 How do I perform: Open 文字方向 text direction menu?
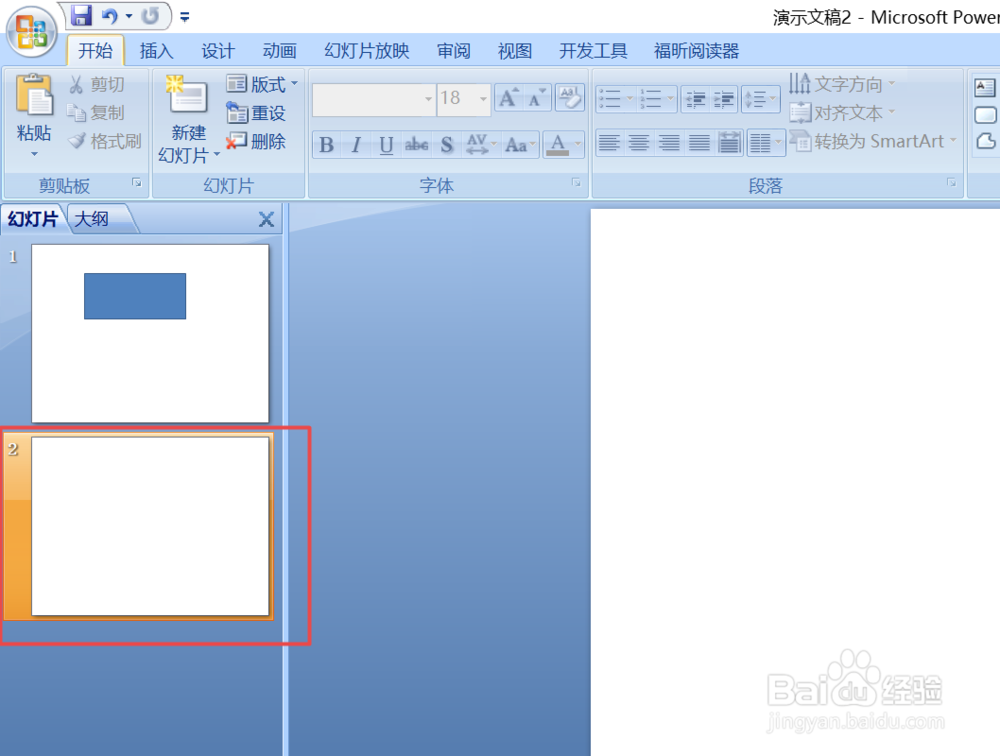pyautogui.click(x=842, y=84)
